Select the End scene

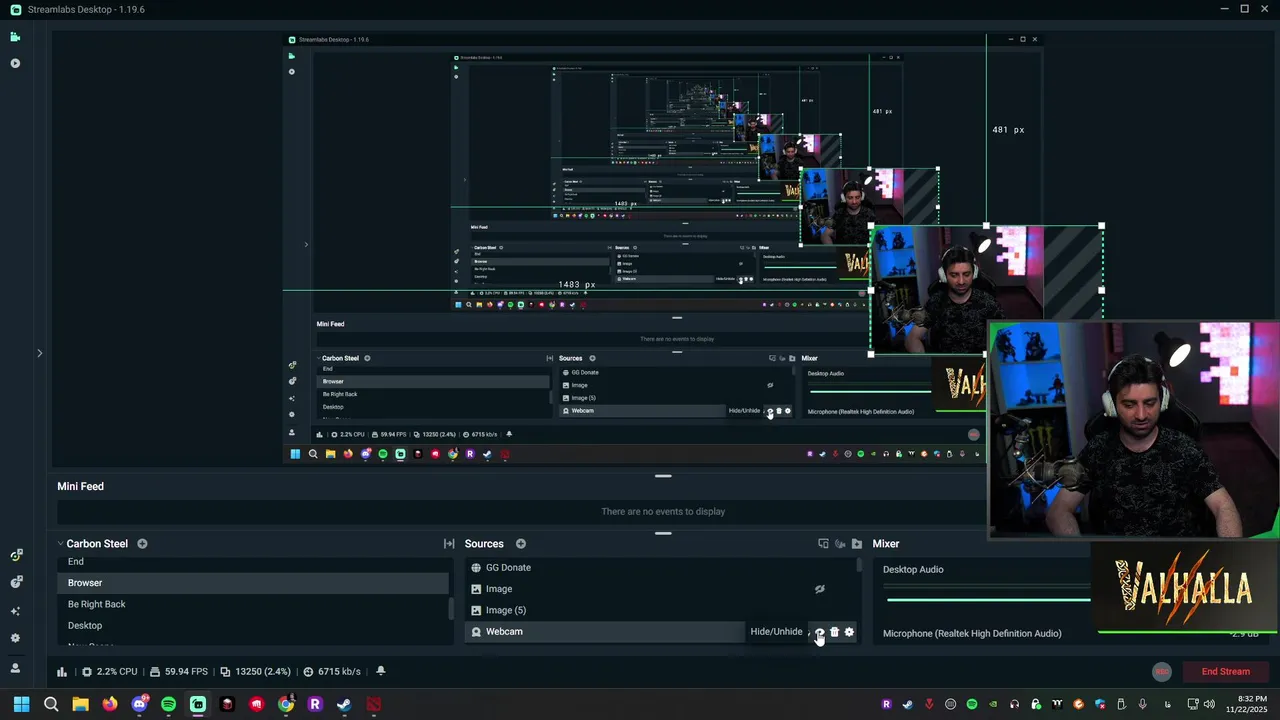(254, 562)
